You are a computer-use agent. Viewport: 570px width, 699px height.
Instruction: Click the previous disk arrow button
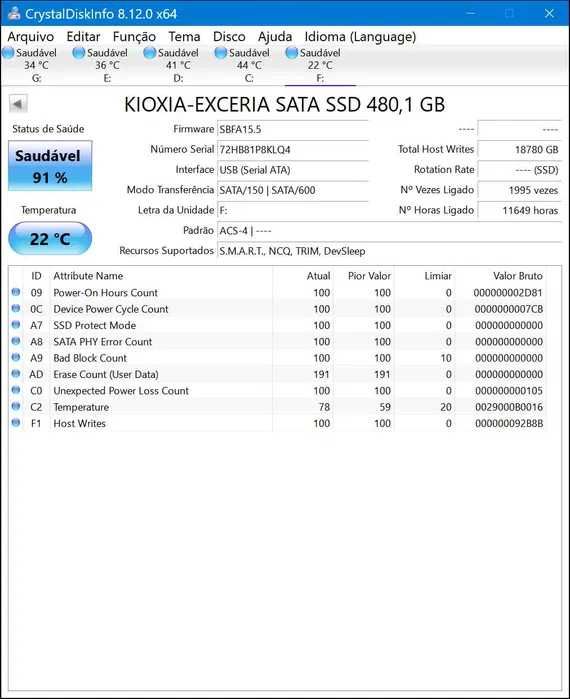(18, 104)
